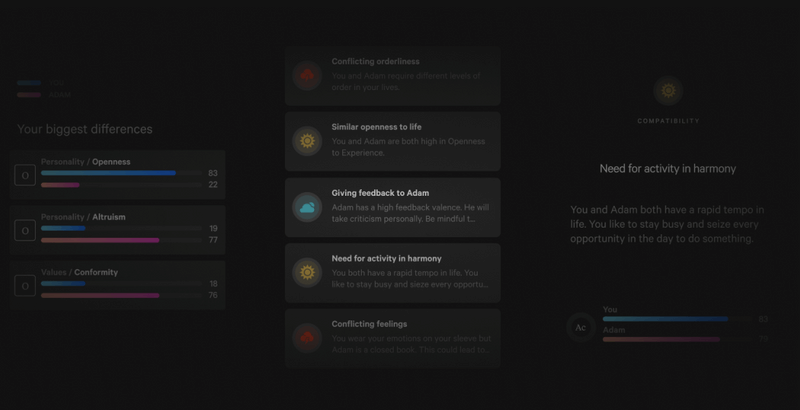
Task: Open the Giving feedback to Adam card
Action: pos(393,207)
